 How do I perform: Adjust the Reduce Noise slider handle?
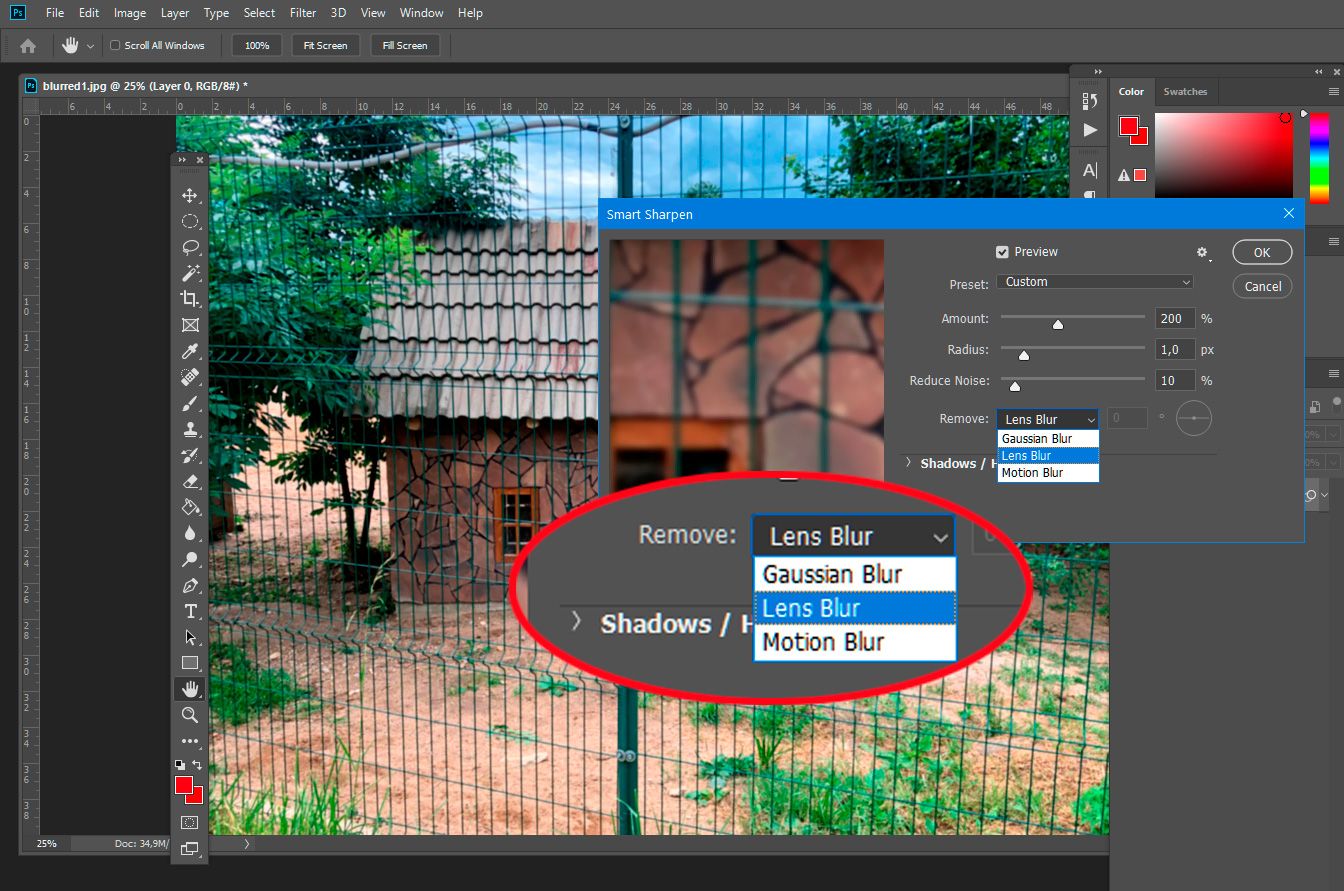(x=1015, y=386)
